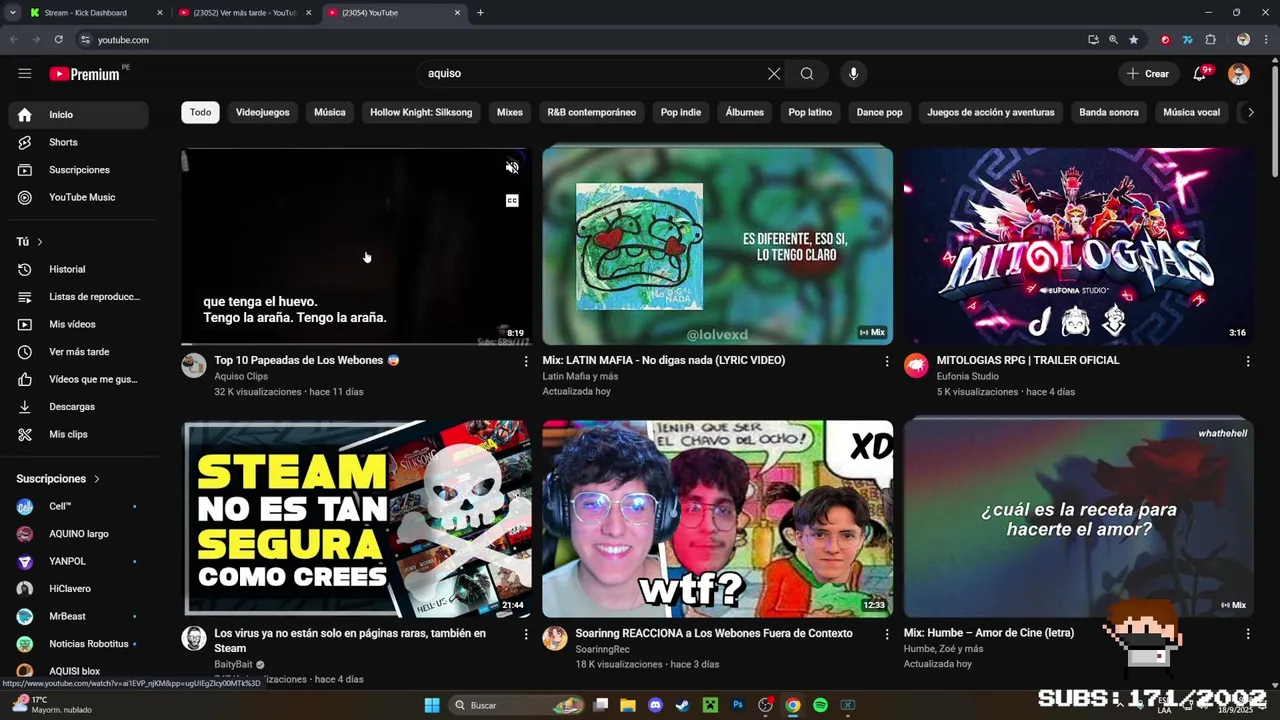The width and height of the screenshot is (1280, 720).
Task: Play the Humbe Amor de Cine mix thumbnail
Action: click(1078, 519)
